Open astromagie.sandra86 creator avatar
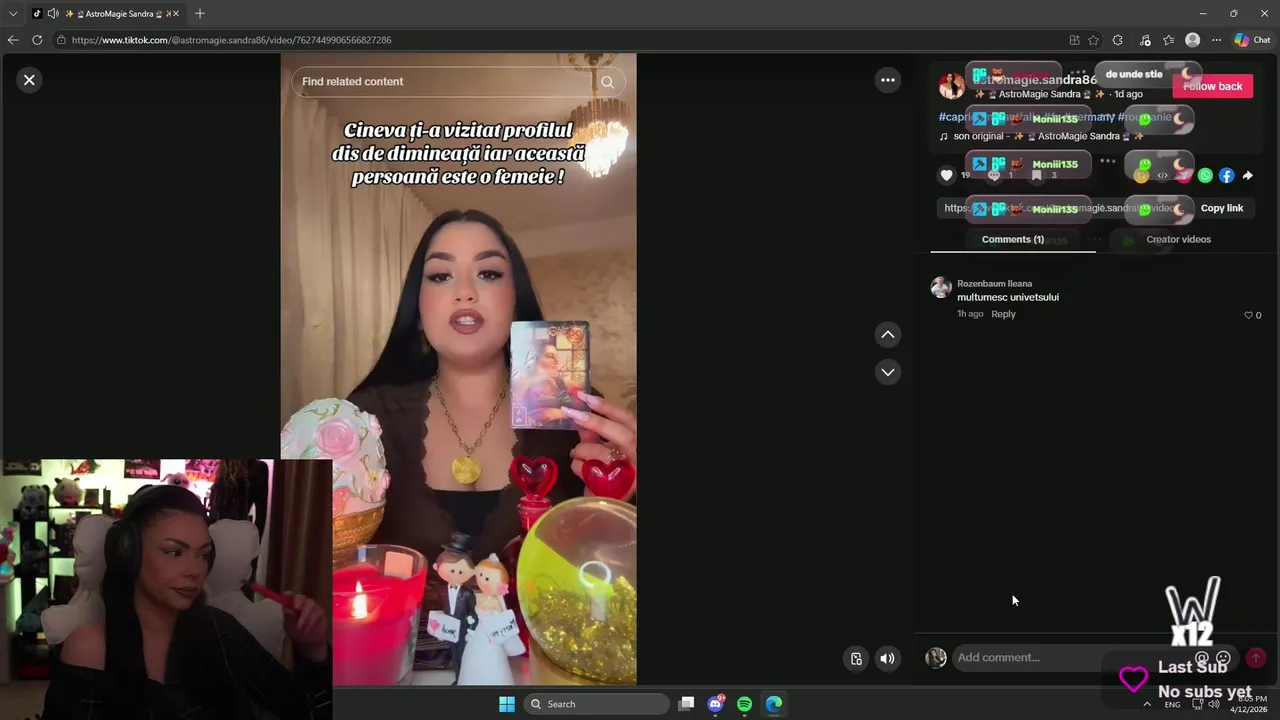This screenshot has width=1280, height=720. coord(951,86)
